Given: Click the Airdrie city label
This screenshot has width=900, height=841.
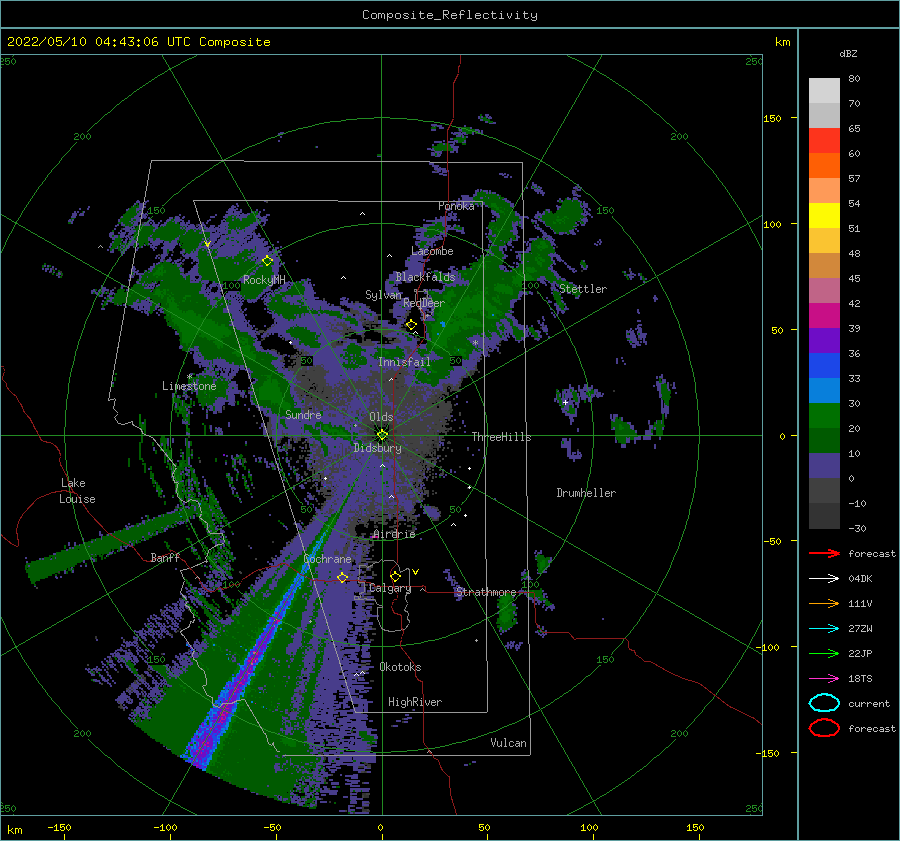Looking at the screenshot, I should click(x=394, y=534).
